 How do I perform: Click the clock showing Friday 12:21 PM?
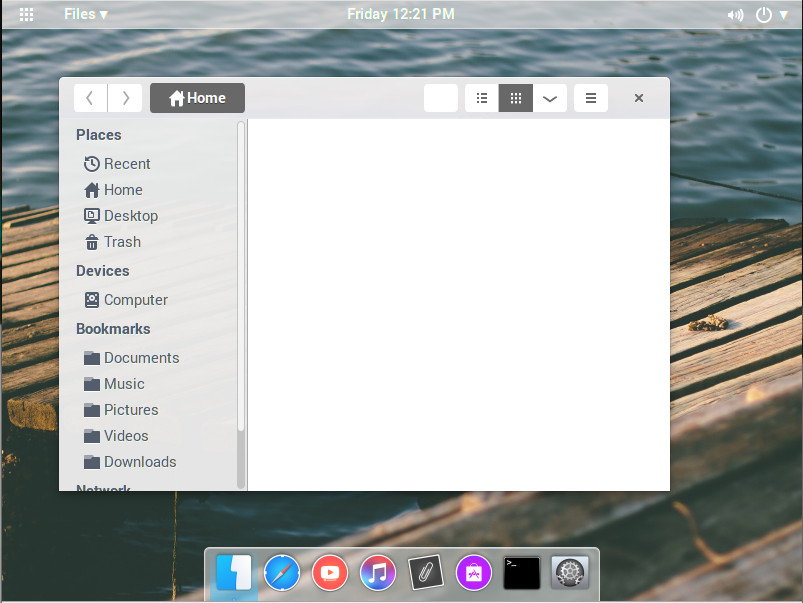pyautogui.click(x=400, y=14)
